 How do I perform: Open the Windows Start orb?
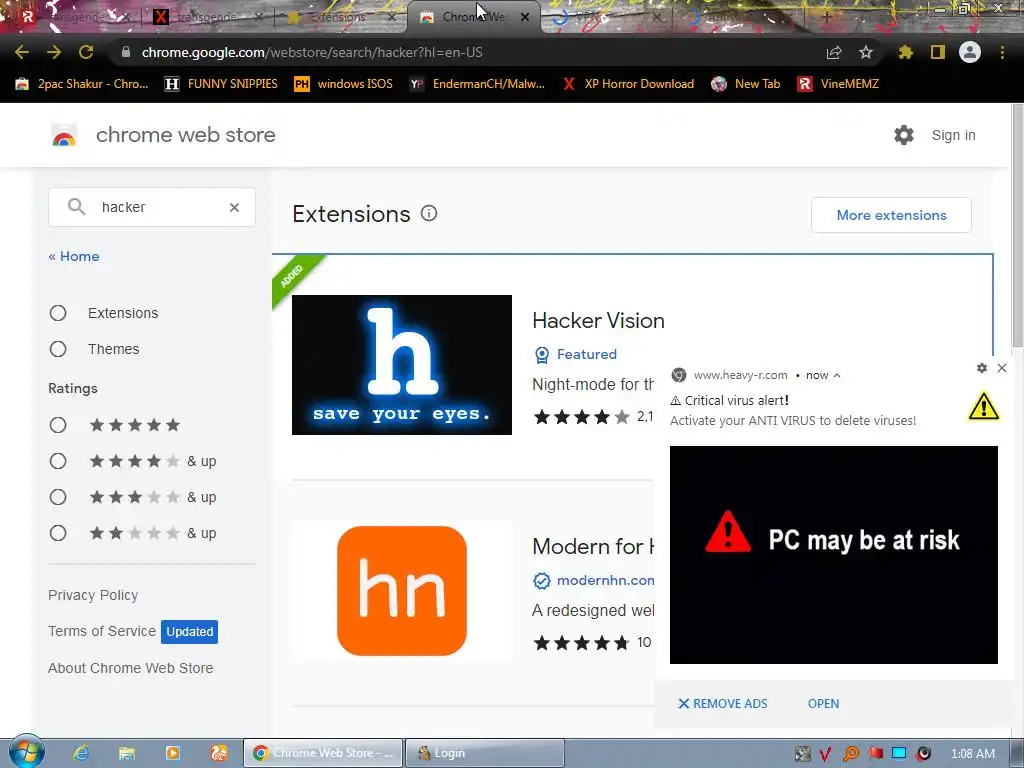[x=27, y=751]
